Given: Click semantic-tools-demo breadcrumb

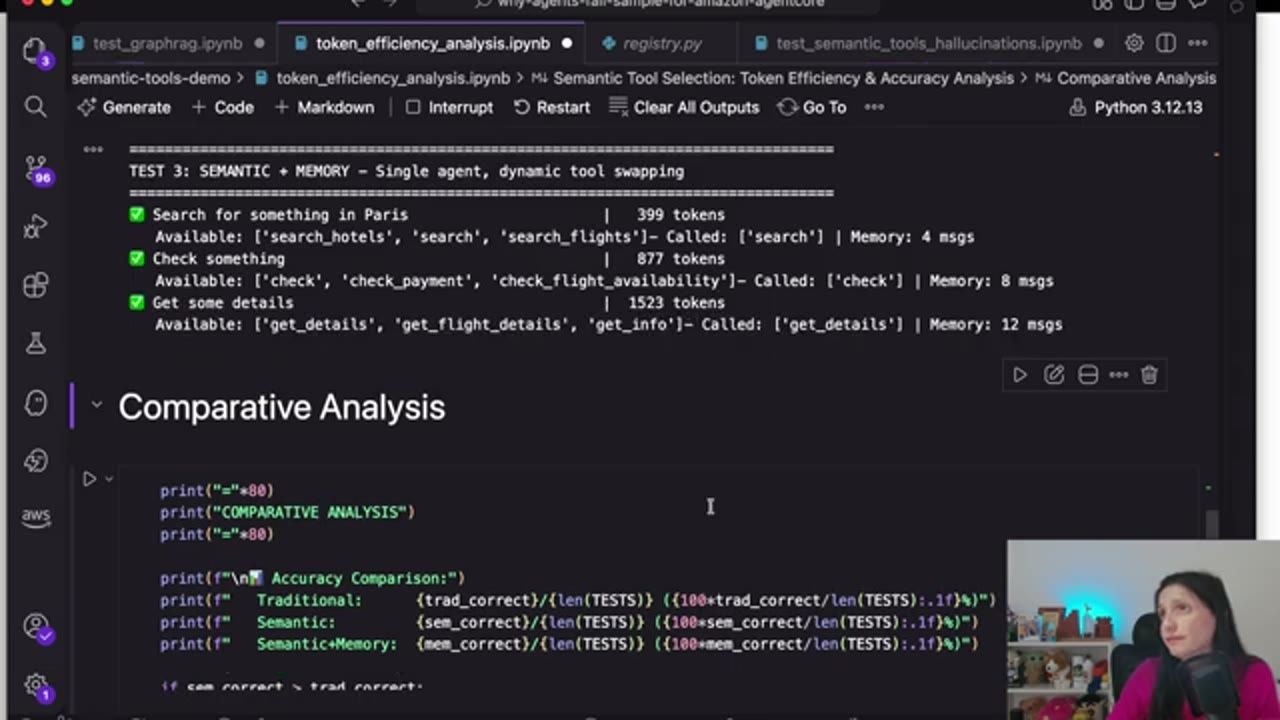Looking at the screenshot, I should [x=151, y=78].
